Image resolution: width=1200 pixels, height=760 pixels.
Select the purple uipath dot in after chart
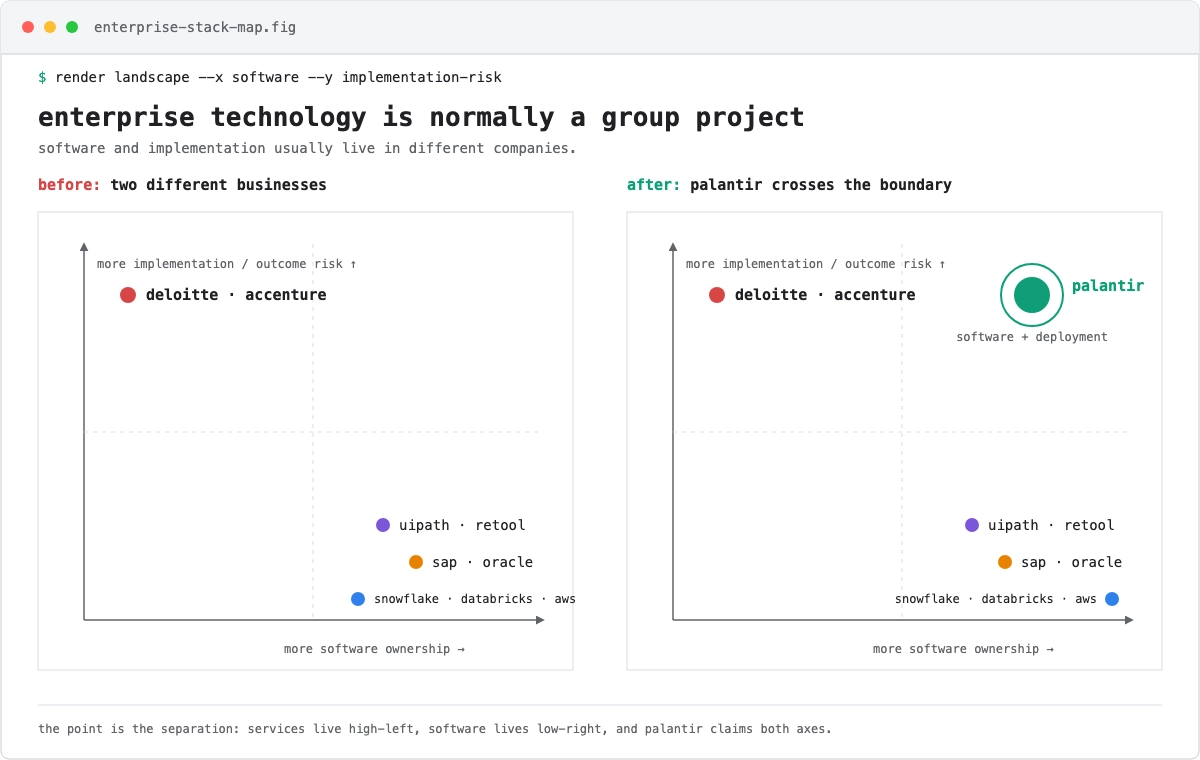pyautogui.click(x=972, y=525)
